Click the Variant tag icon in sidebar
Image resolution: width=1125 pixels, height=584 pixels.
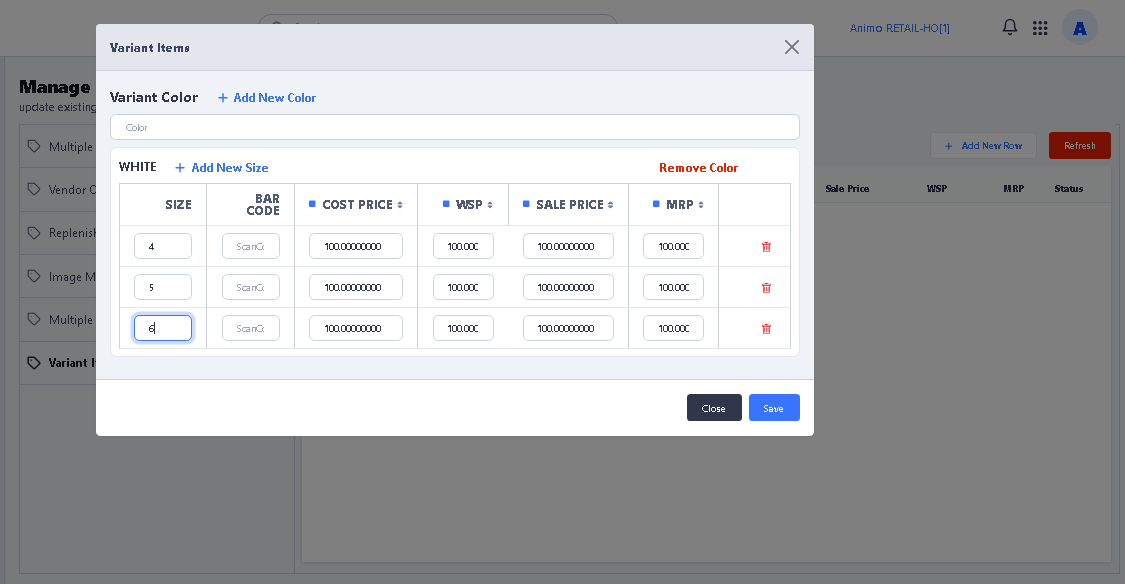(x=34, y=363)
